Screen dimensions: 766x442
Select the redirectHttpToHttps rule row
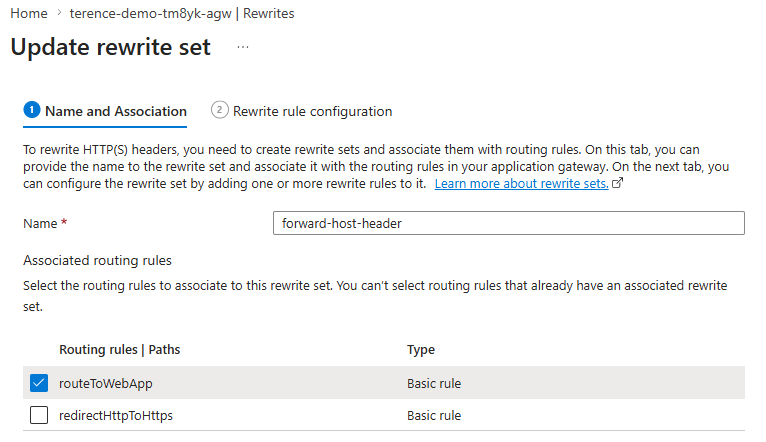(x=383, y=415)
